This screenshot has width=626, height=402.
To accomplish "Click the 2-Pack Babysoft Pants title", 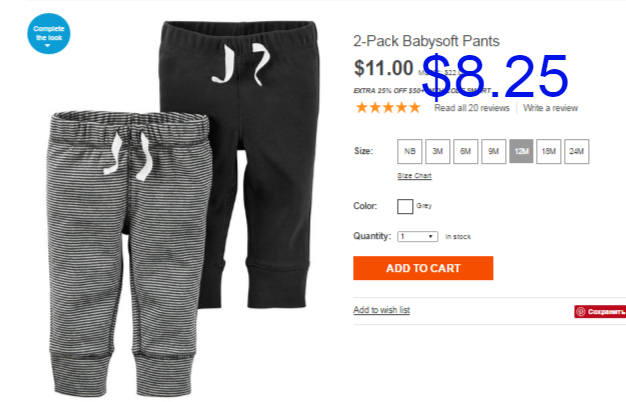I will pos(426,41).
